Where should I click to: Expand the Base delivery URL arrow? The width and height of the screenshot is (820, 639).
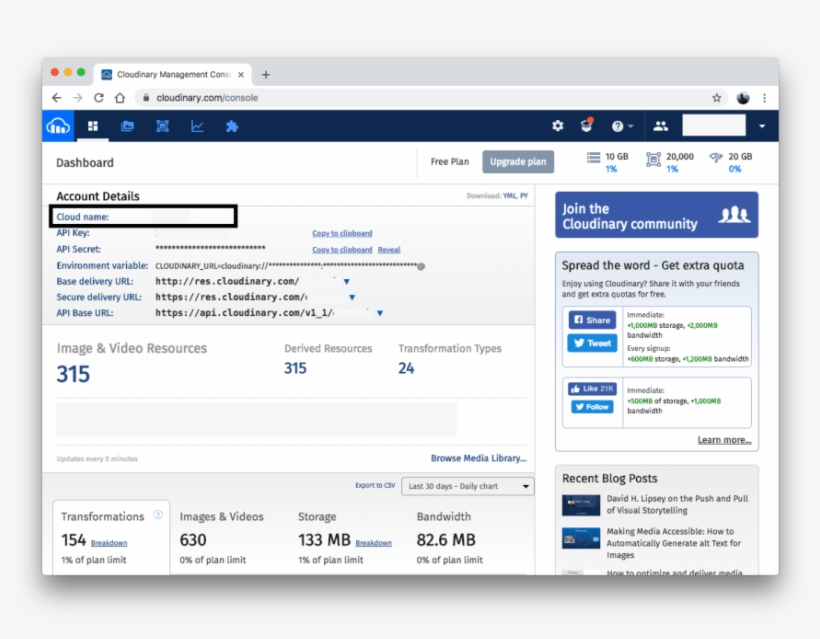pyautogui.click(x=347, y=282)
